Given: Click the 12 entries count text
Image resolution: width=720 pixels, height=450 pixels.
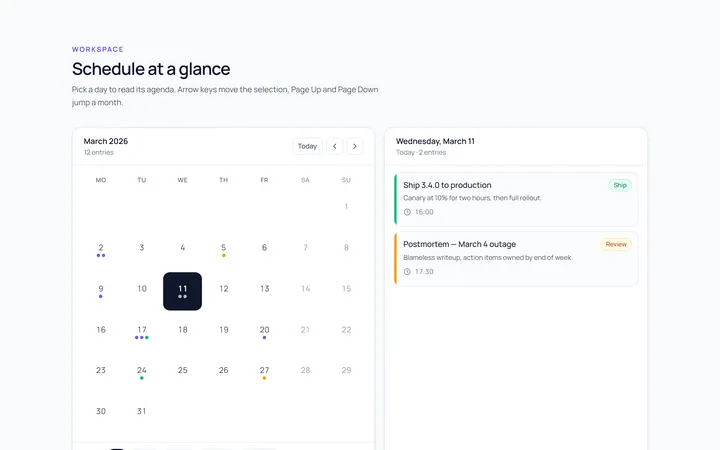Looking at the screenshot, I should (x=99, y=152).
